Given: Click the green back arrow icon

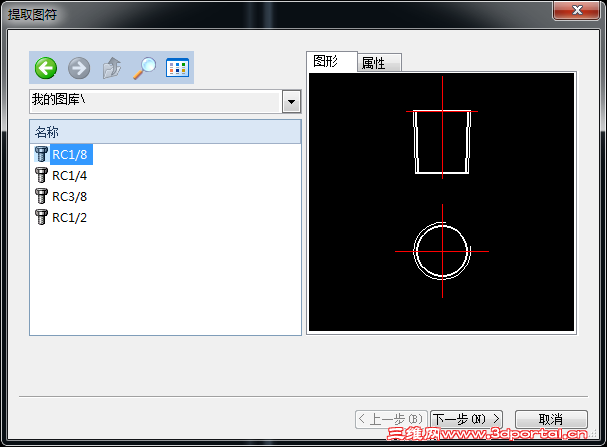Looking at the screenshot, I should coord(46,68).
